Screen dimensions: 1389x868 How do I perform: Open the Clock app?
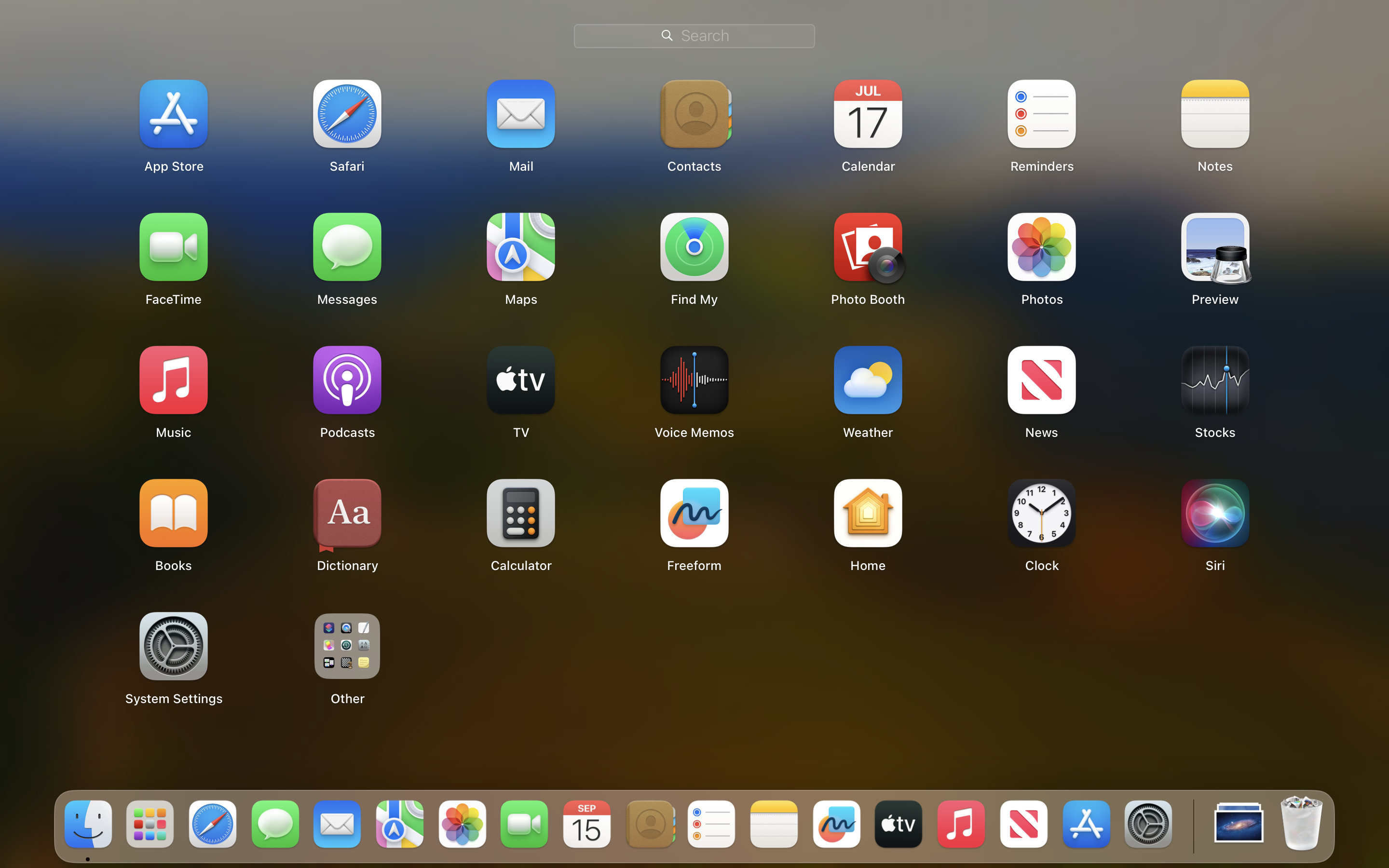click(x=1041, y=513)
